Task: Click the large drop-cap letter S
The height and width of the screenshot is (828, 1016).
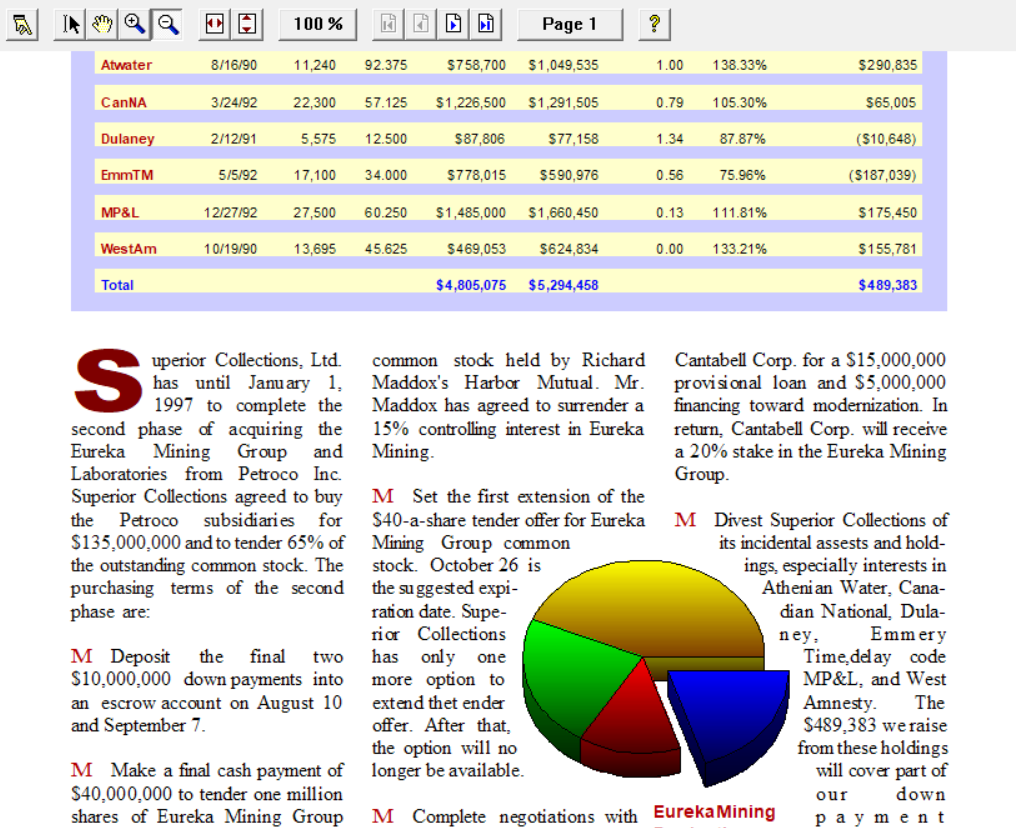Action: tap(108, 380)
